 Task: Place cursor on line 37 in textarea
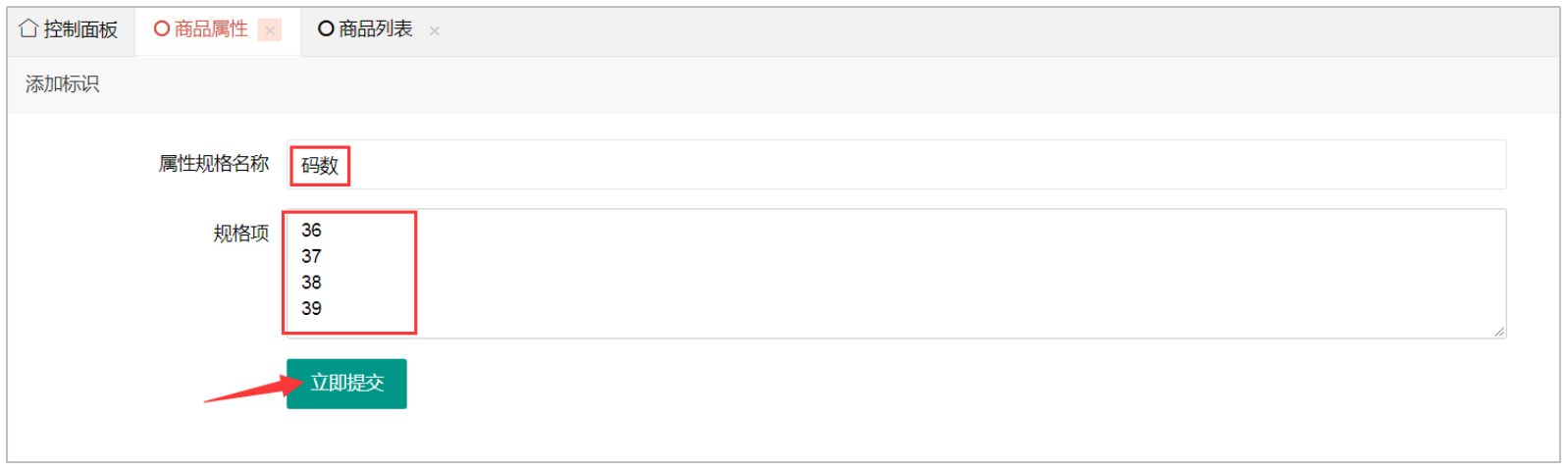coord(312,257)
